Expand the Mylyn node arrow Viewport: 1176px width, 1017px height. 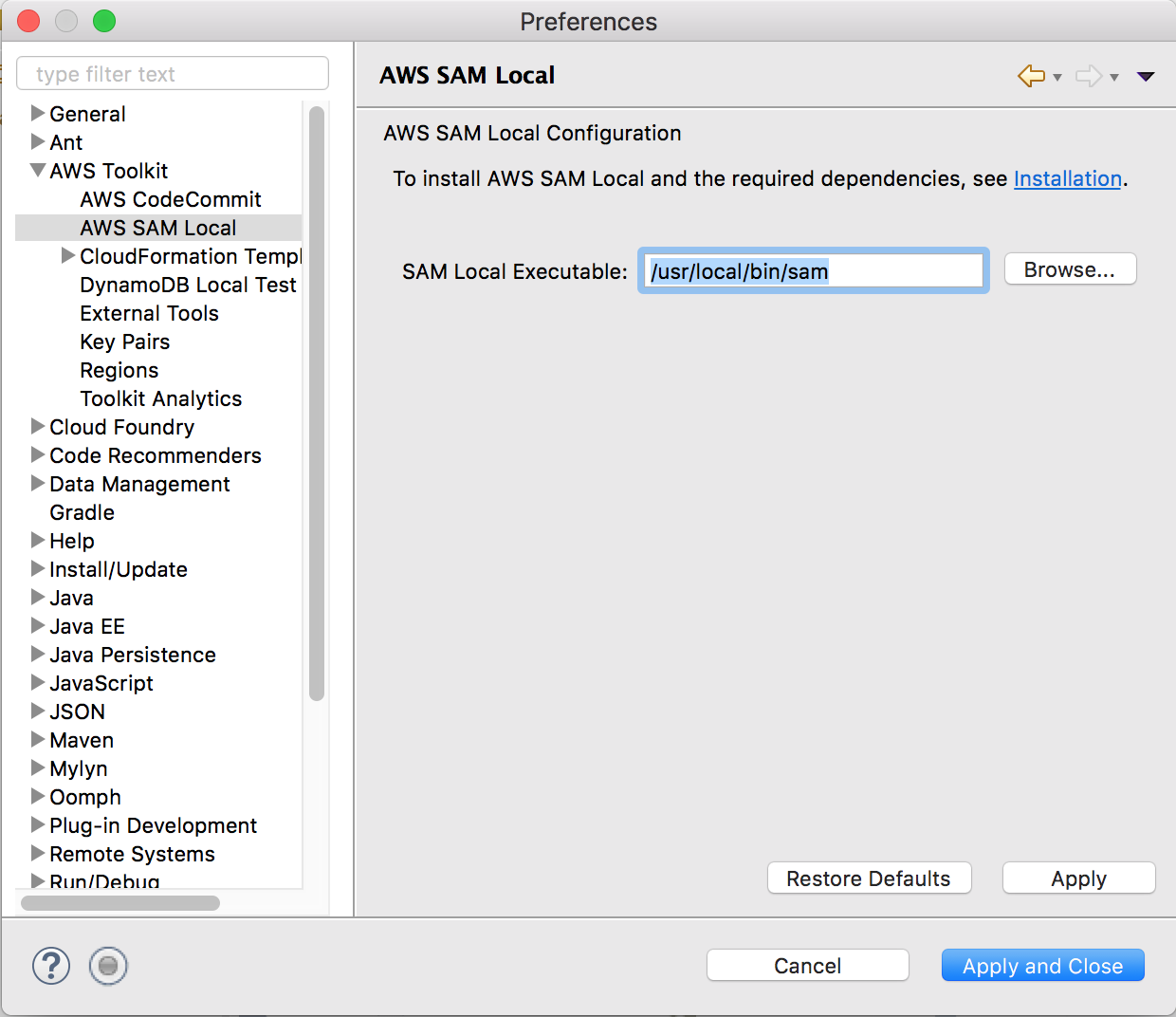coord(38,767)
